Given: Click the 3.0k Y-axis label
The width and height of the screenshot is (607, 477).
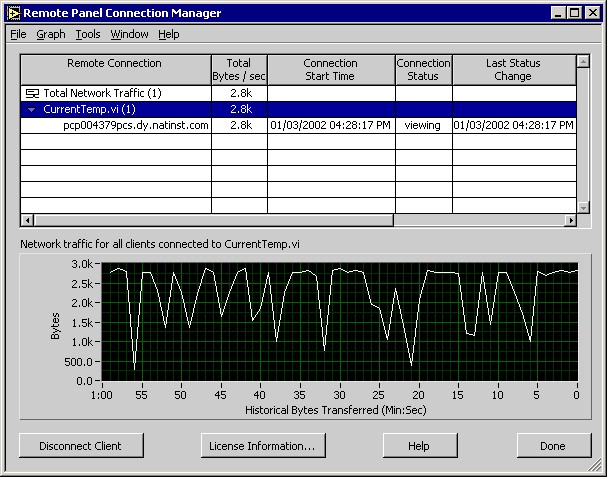Looking at the screenshot, I should [82, 264].
